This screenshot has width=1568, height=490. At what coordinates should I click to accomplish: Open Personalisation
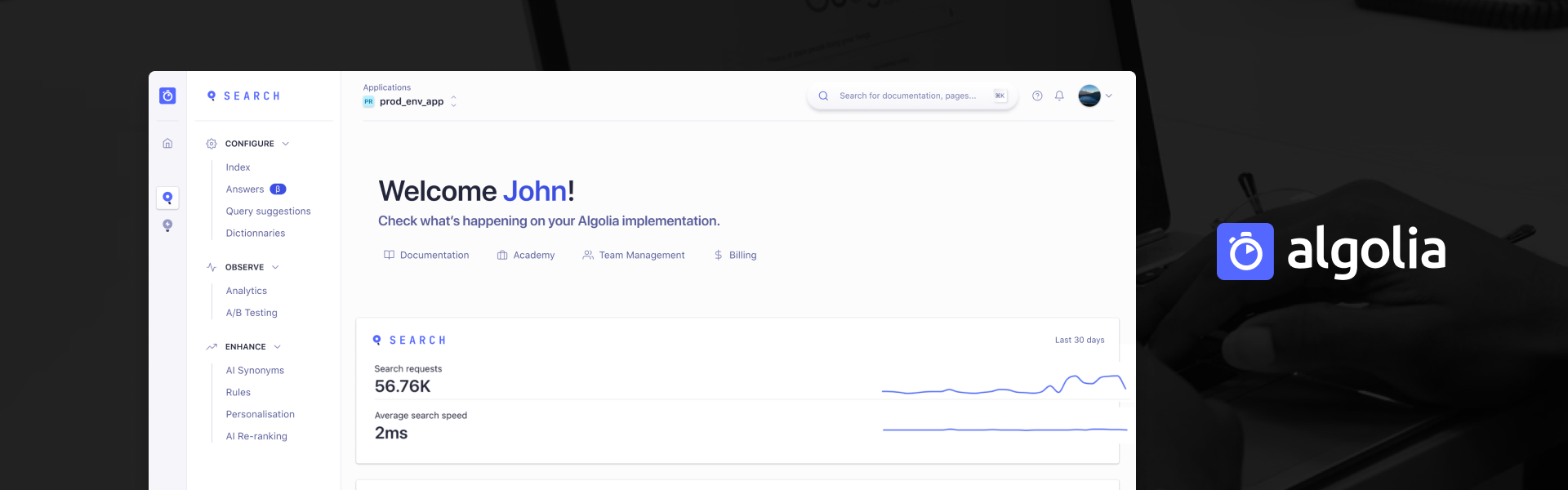point(261,415)
